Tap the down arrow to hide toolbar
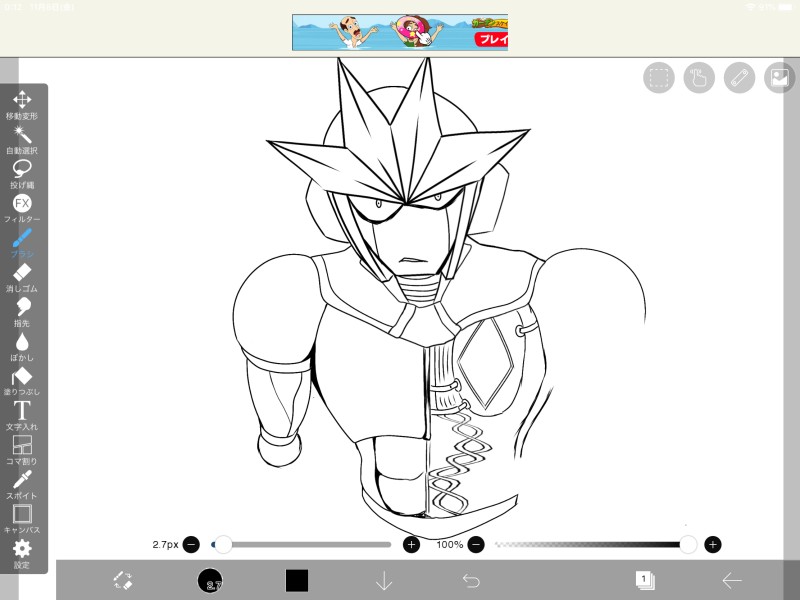 click(384, 581)
